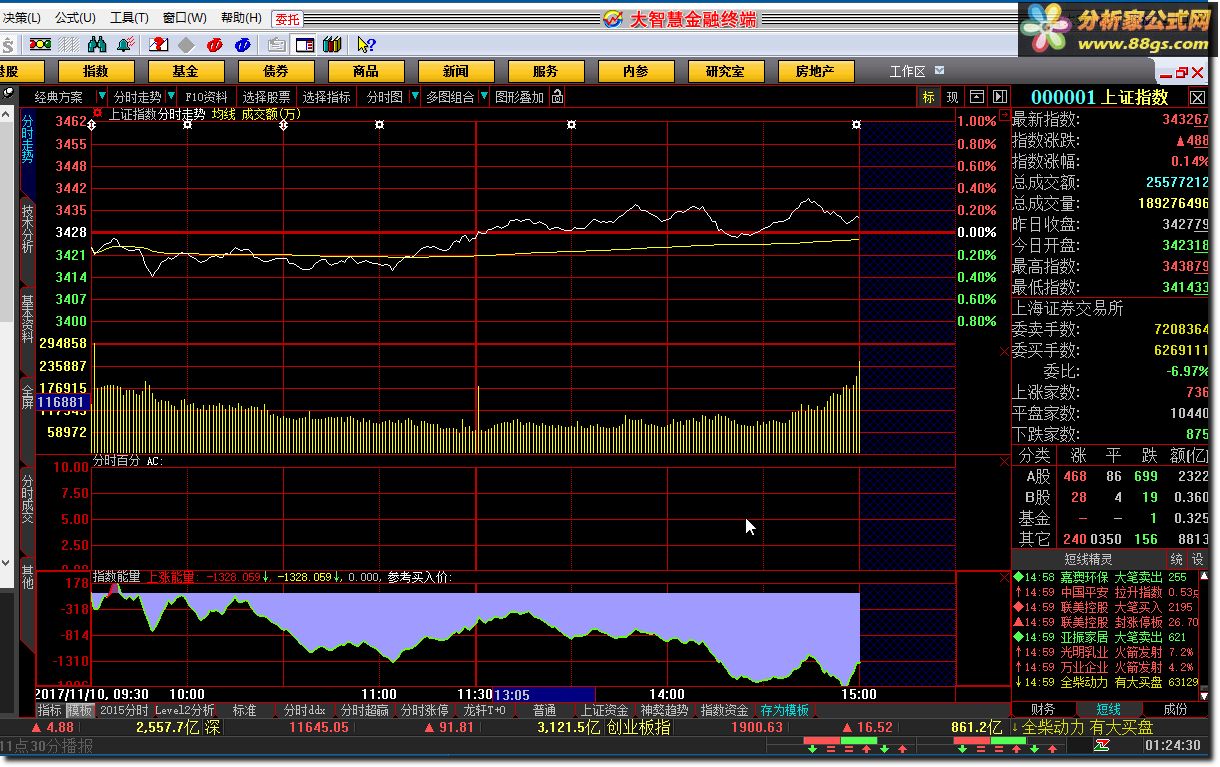Click the gray diamond toolbar icon
The width and height of the screenshot is (1220, 767).
[186, 44]
